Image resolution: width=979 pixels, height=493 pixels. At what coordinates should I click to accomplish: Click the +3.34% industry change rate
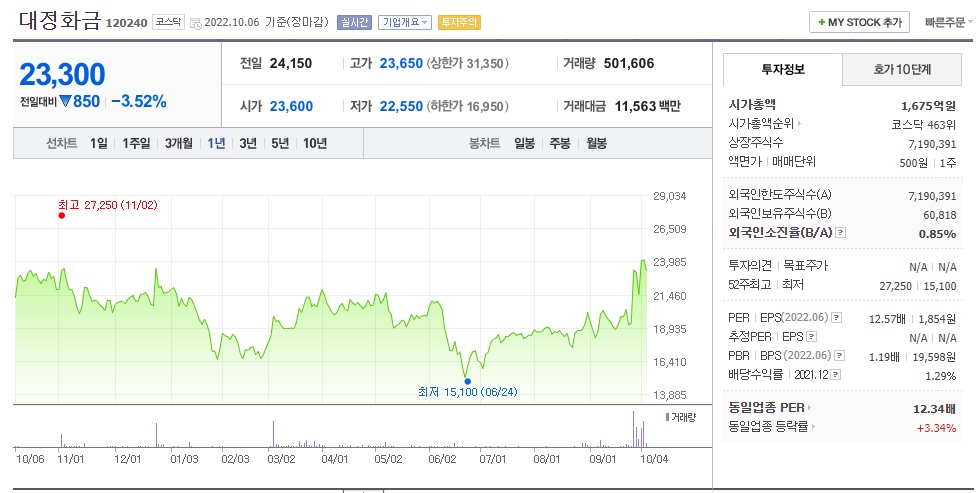[936, 428]
